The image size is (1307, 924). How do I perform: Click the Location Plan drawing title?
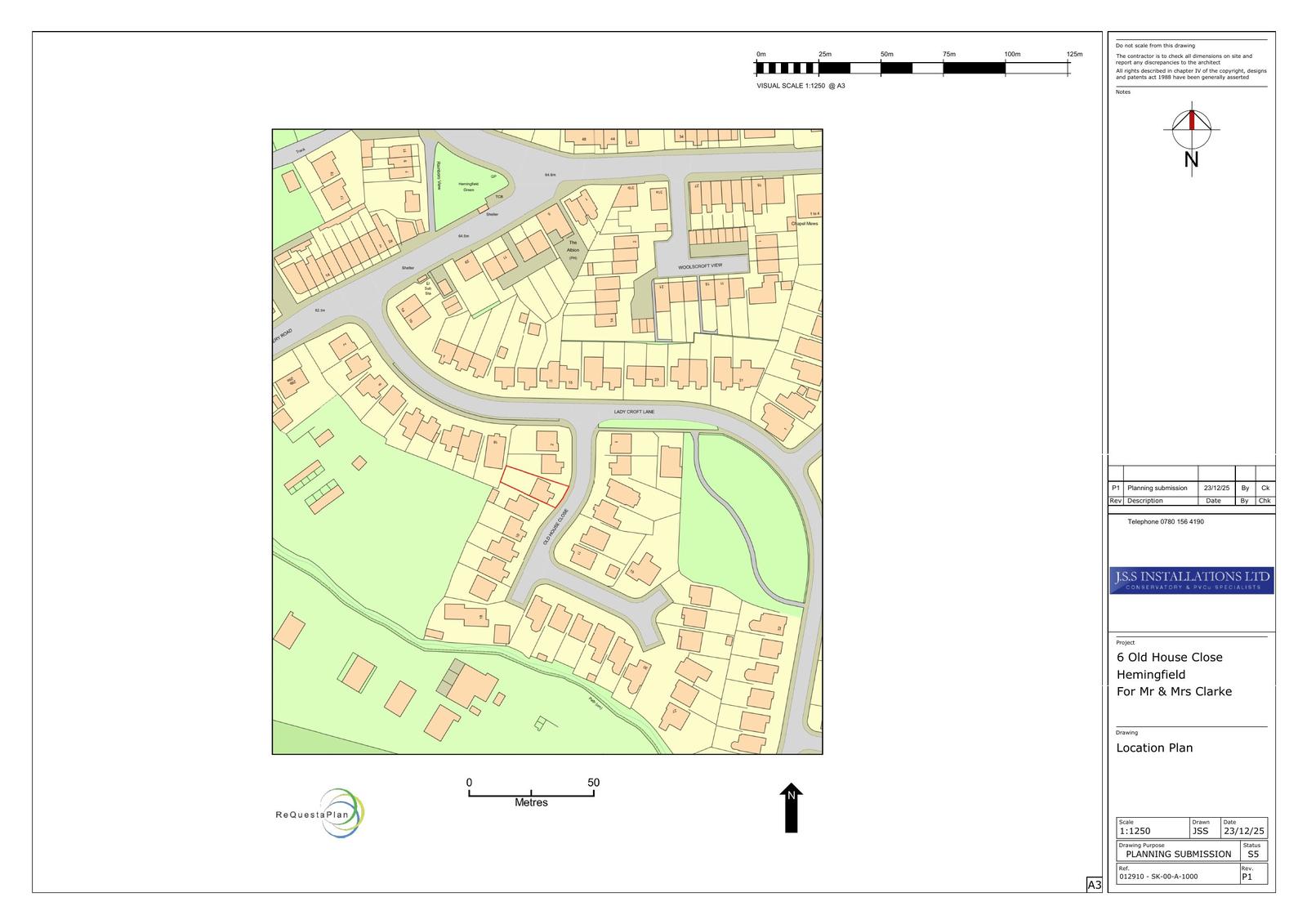1154,748
